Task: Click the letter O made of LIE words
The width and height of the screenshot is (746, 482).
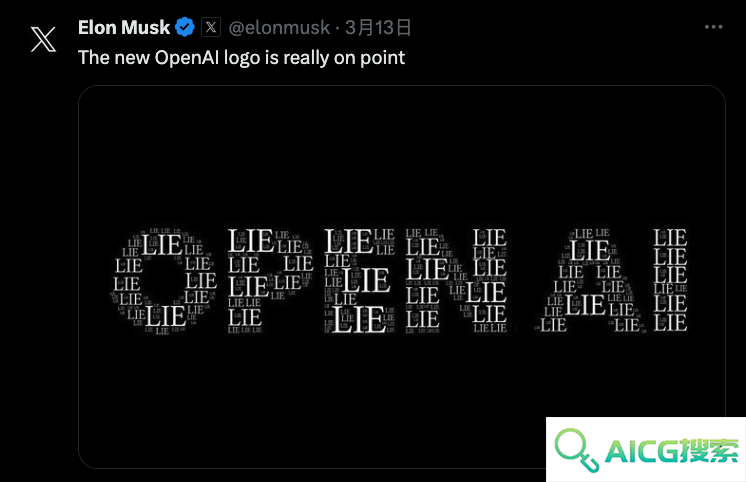Action: 164,281
